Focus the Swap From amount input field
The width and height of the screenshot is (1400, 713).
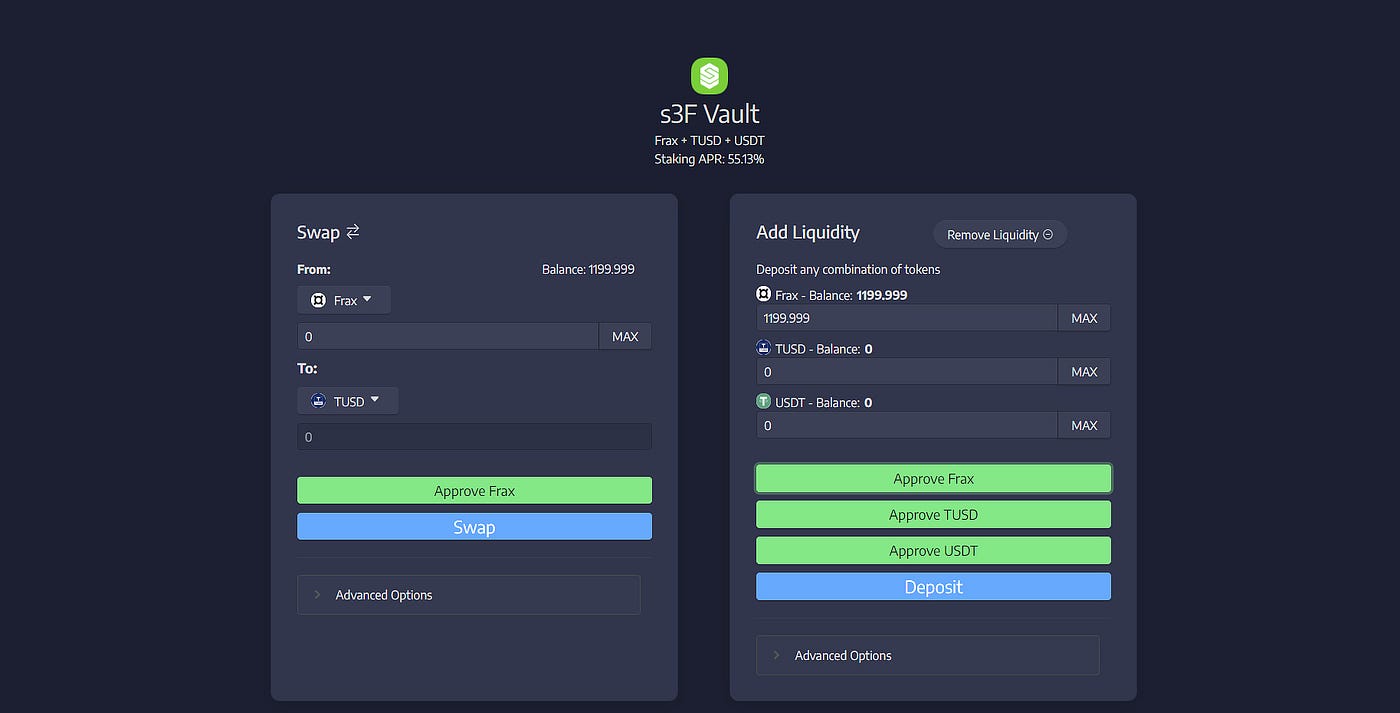click(x=448, y=336)
